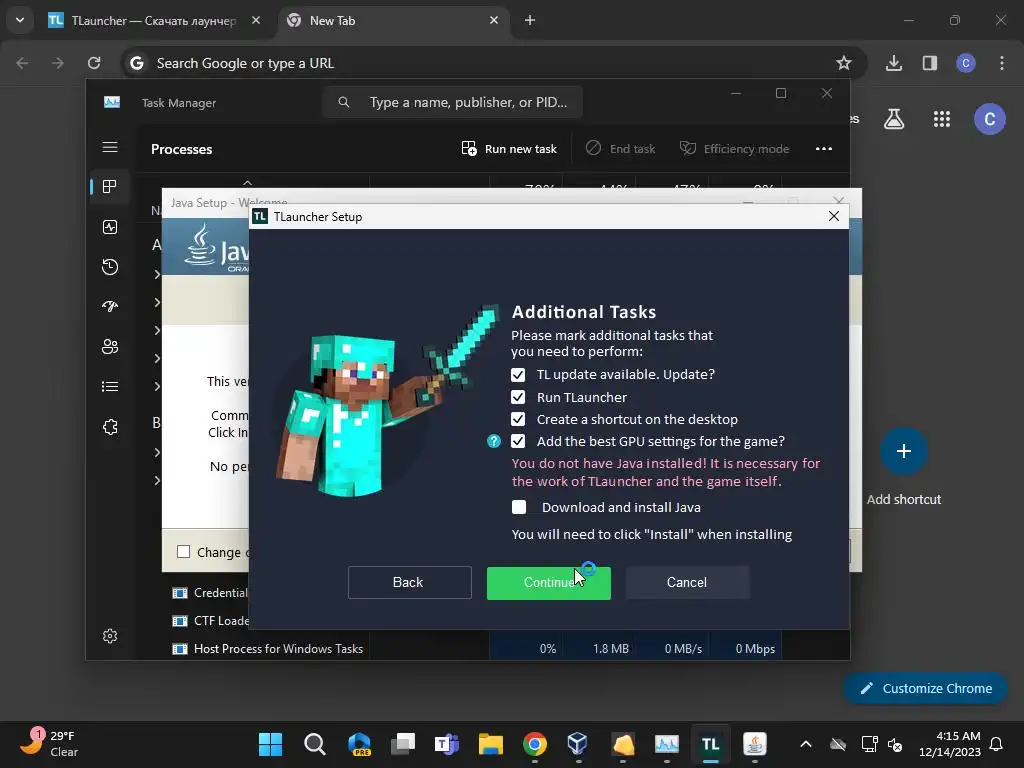
Task: Open Windows Start menu
Action: [270, 744]
